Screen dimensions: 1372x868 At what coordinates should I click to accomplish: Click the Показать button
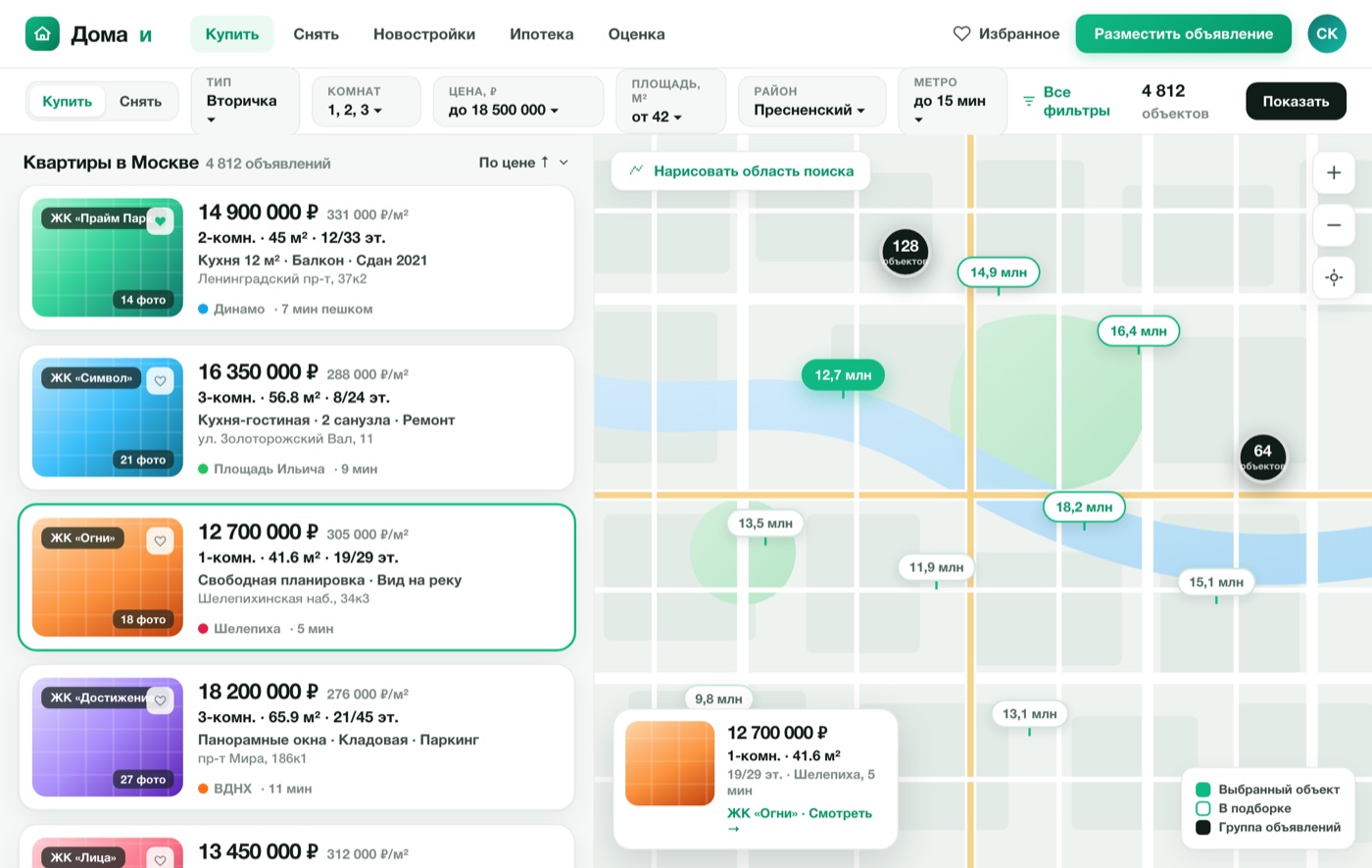coord(1296,101)
